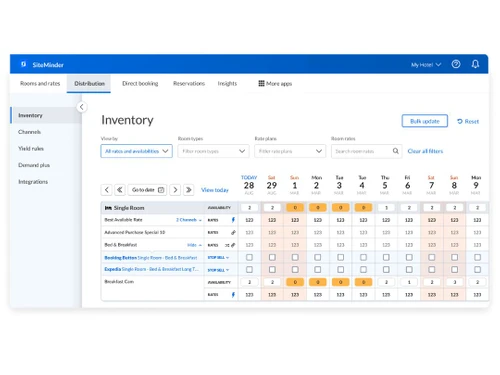Image resolution: width=500 pixels, height=375 pixels.
Task: Select the TODAY 28 date header
Action: pos(249,185)
